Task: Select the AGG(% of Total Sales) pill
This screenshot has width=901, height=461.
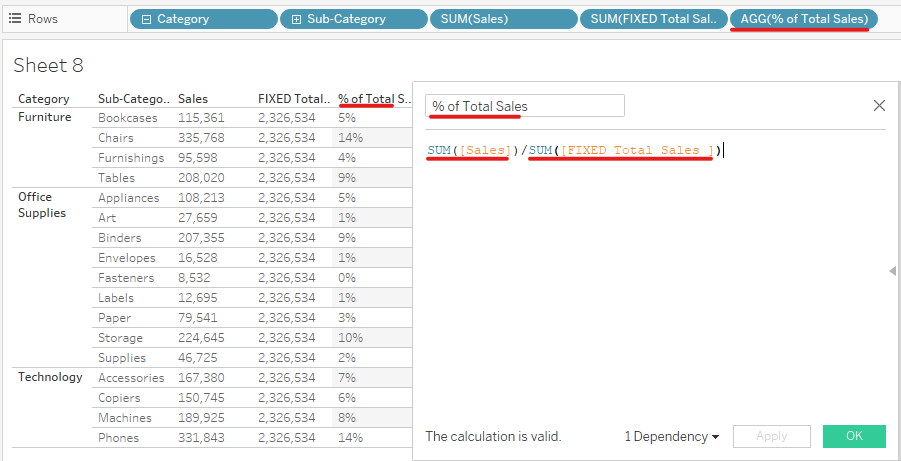Action: tap(804, 19)
